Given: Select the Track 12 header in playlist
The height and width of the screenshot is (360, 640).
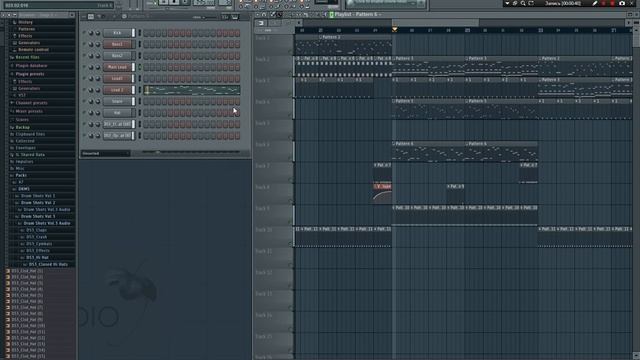Looking at the screenshot, I should tap(273, 279).
